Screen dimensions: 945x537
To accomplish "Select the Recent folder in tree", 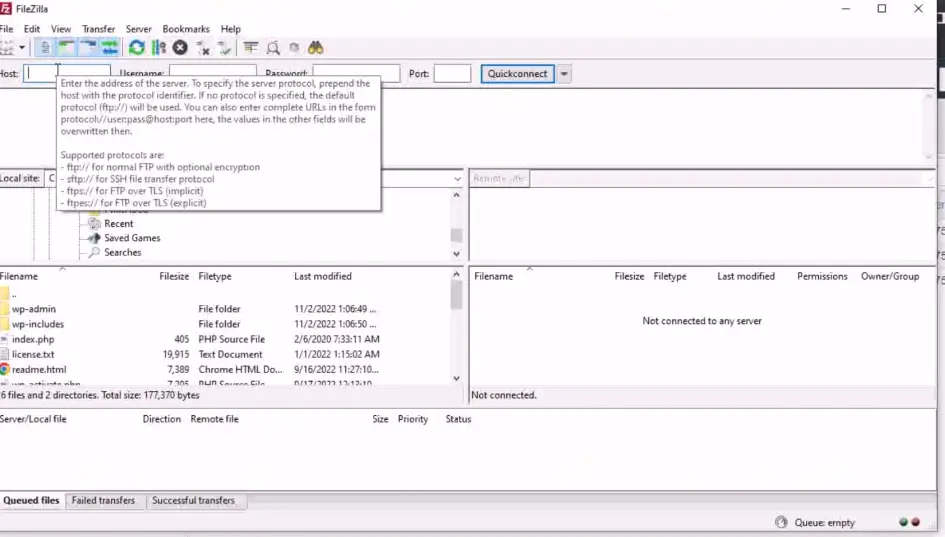I will (x=119, y=224).
